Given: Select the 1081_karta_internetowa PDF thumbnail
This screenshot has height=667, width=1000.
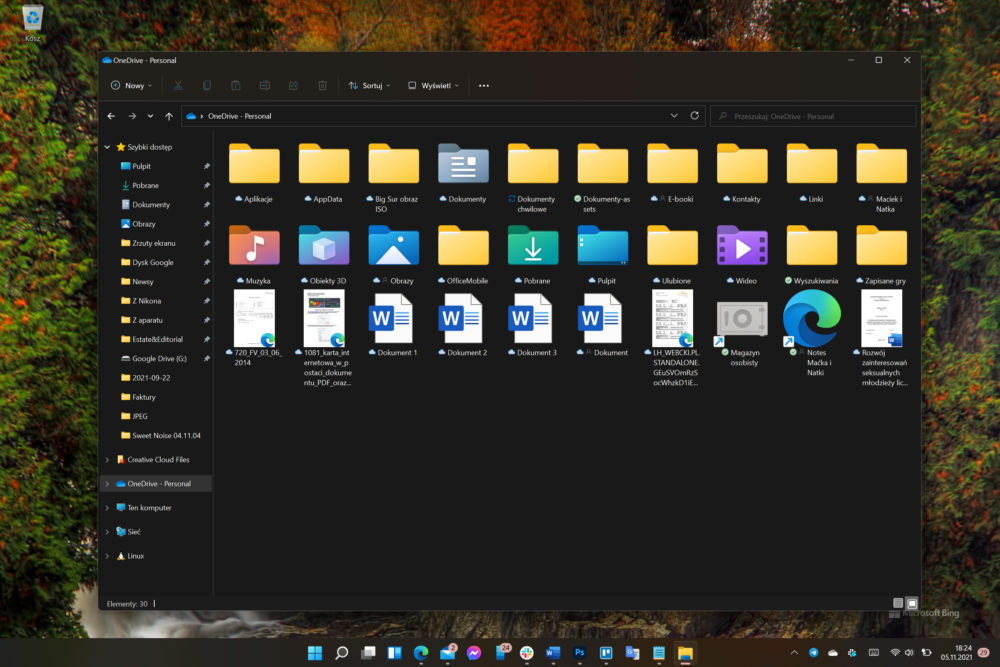Looking at the screenshot, I should coord(324,318).
